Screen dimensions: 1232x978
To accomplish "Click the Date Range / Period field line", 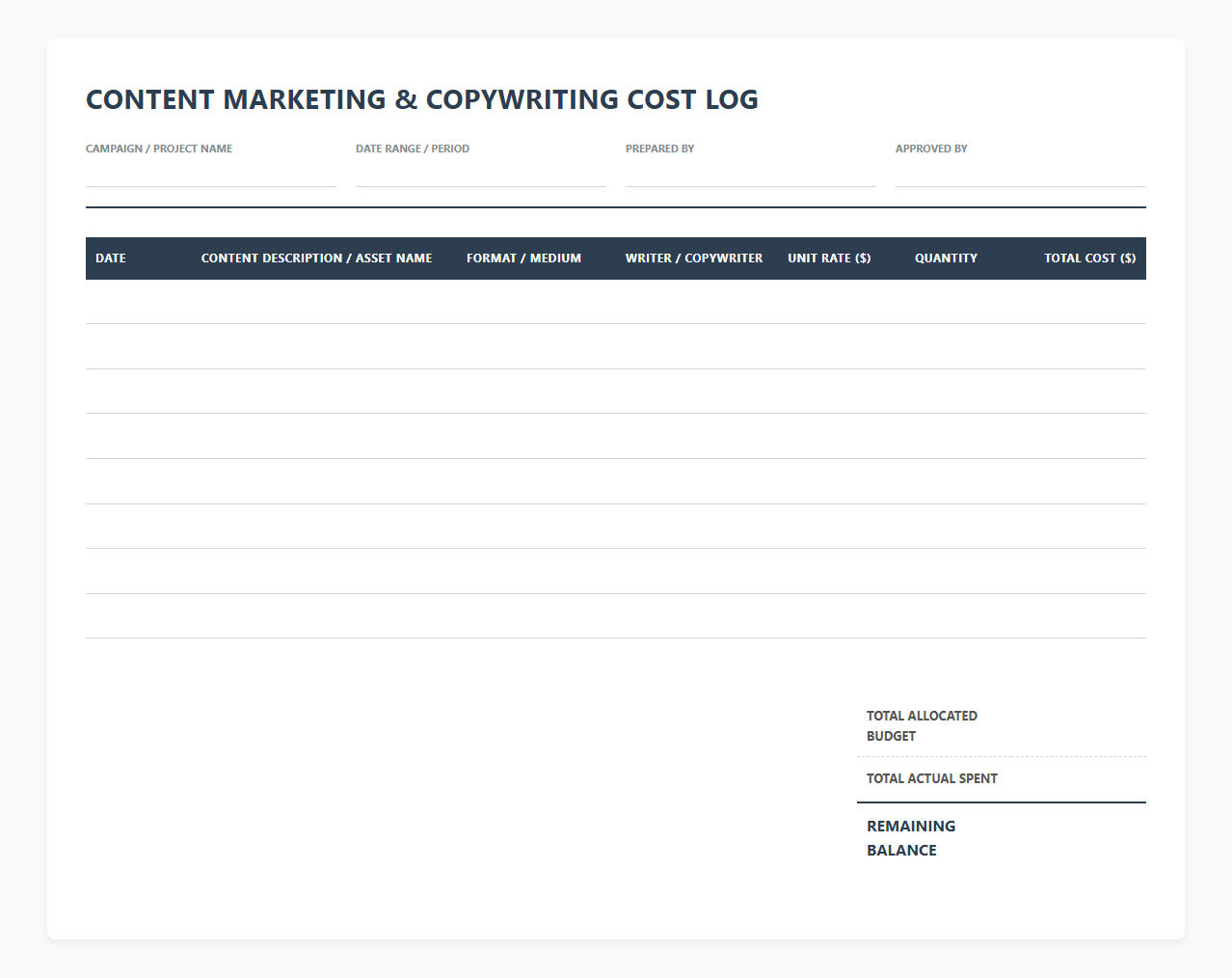I will click(481, 174).
